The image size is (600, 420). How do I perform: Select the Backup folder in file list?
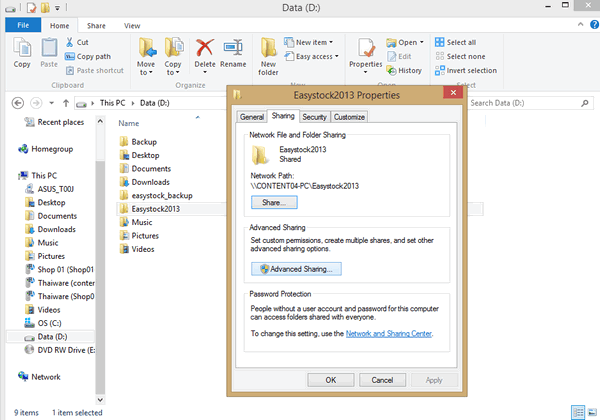pyautogui.click(x=138, y=142)
